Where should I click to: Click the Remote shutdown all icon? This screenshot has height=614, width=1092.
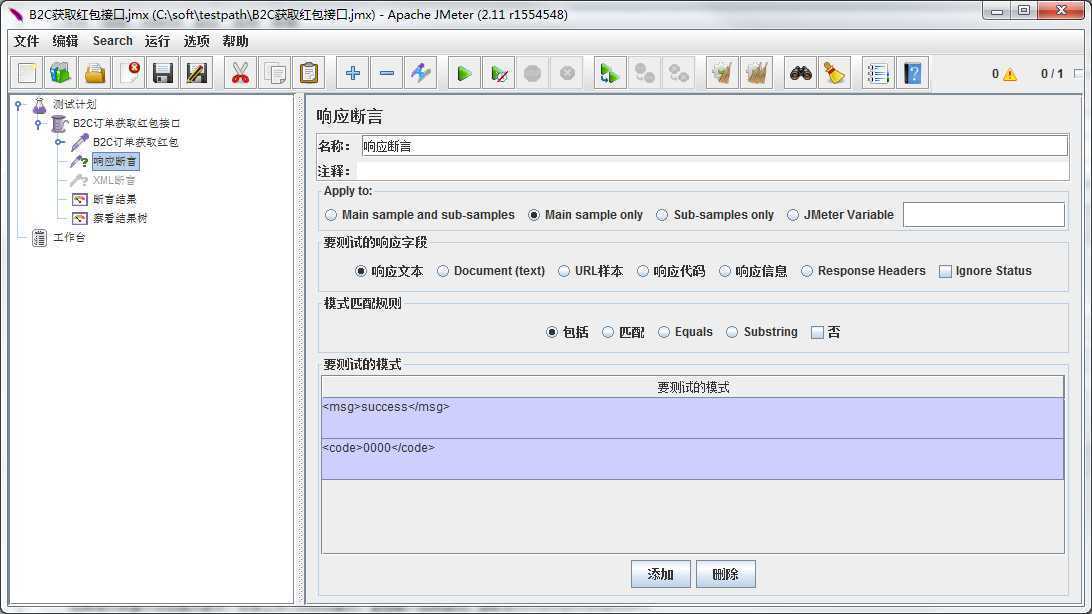click(x=678, y=73)
